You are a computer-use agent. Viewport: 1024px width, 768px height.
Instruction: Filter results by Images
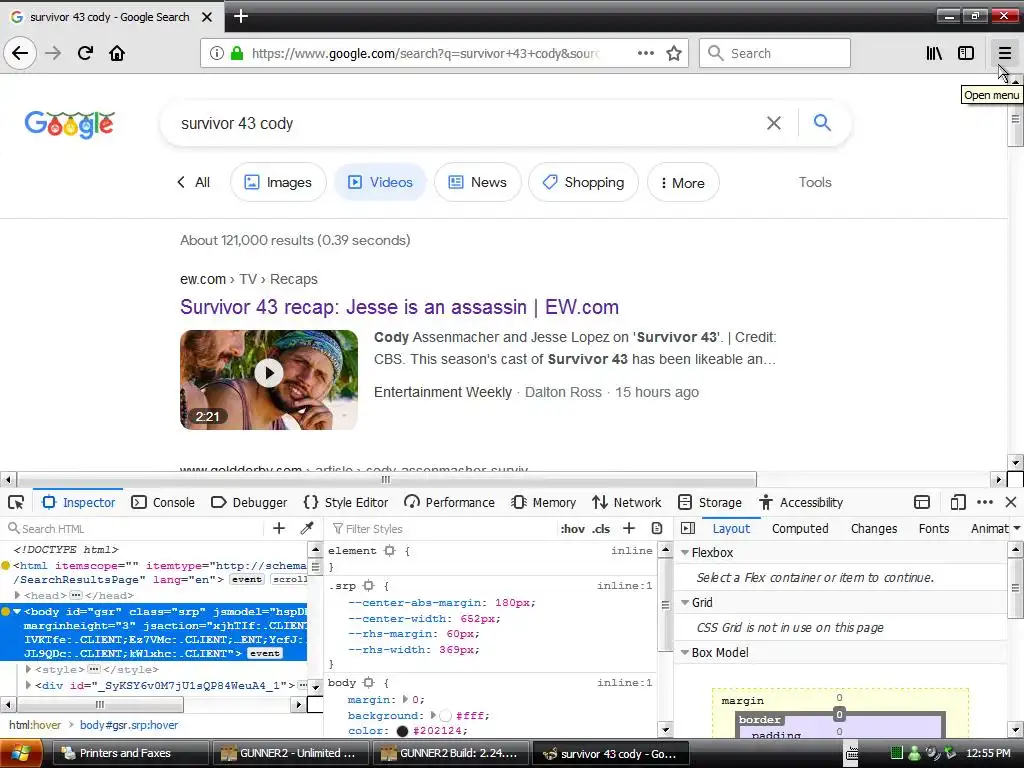(278, 182)
